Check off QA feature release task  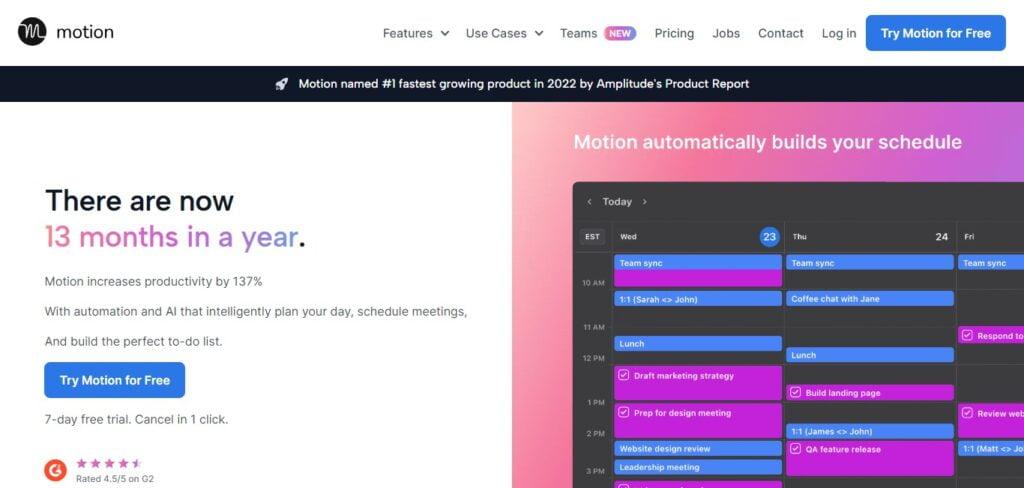point(795,449)
